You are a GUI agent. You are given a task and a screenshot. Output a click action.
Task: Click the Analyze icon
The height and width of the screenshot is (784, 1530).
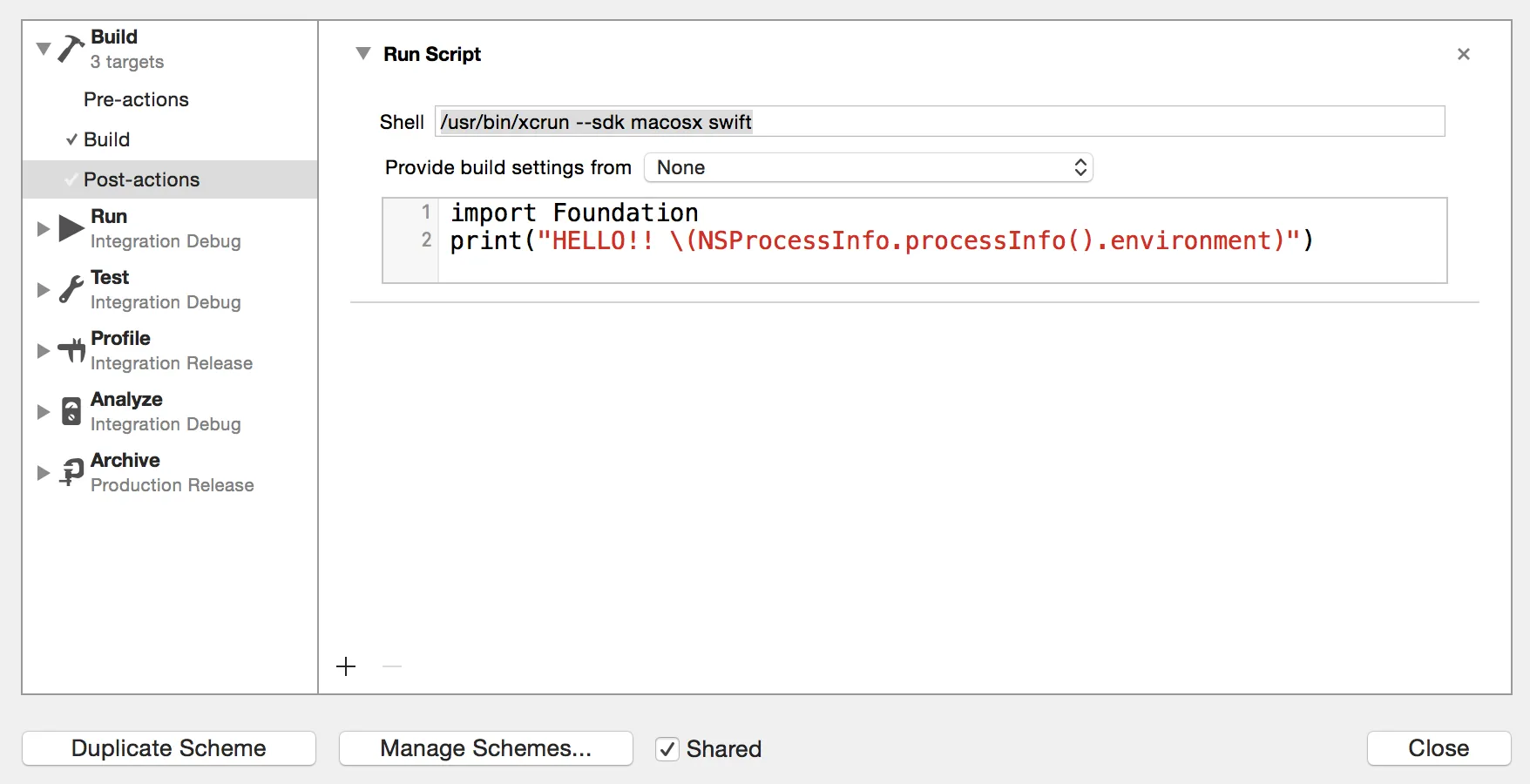coord(71,411)
